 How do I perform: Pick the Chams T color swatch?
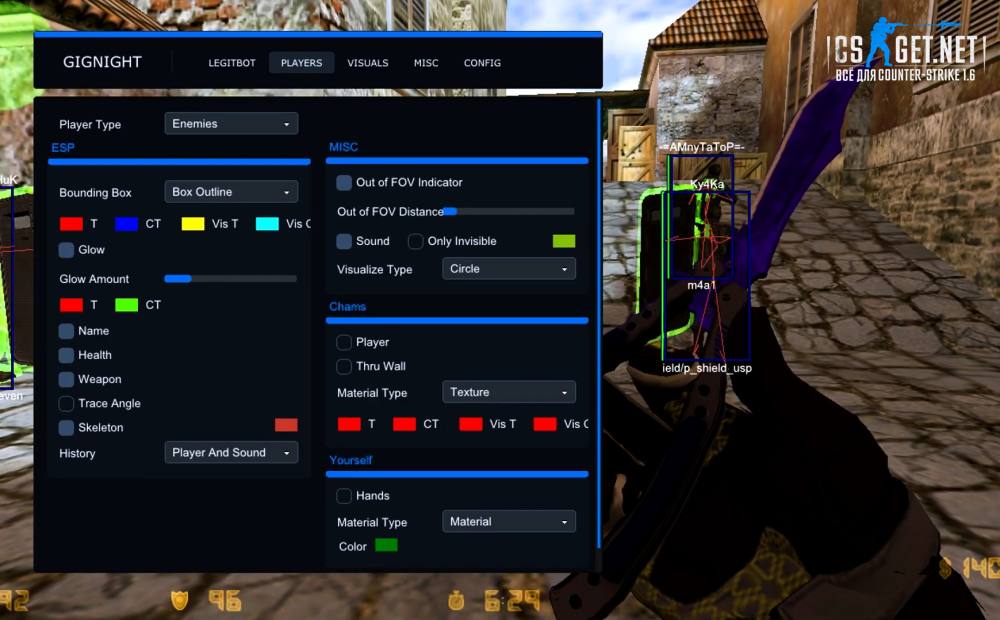point(349,424)
